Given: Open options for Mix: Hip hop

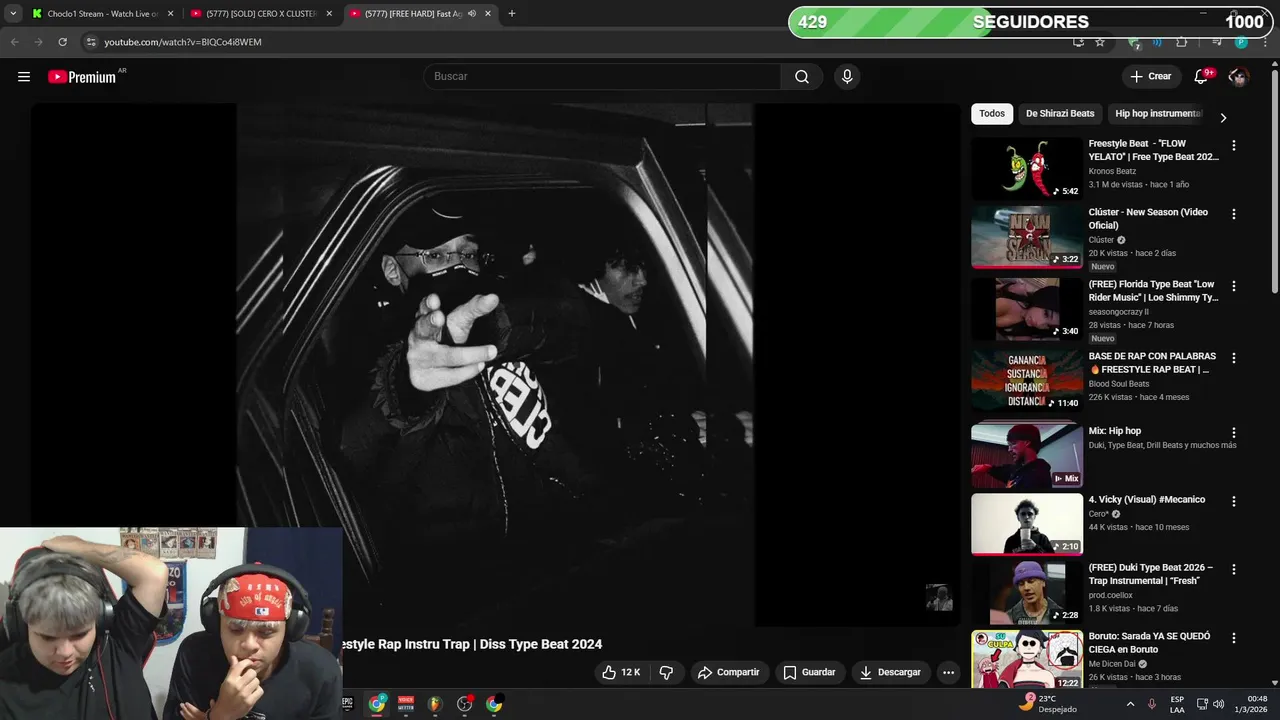Looking at the screenshot, I should 1233,433.
